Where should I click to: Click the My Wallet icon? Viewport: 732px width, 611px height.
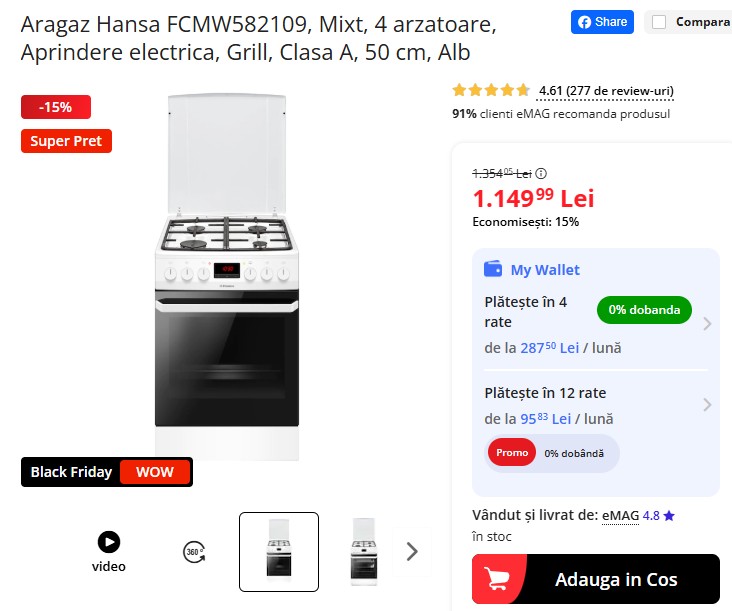coord(493,269)
